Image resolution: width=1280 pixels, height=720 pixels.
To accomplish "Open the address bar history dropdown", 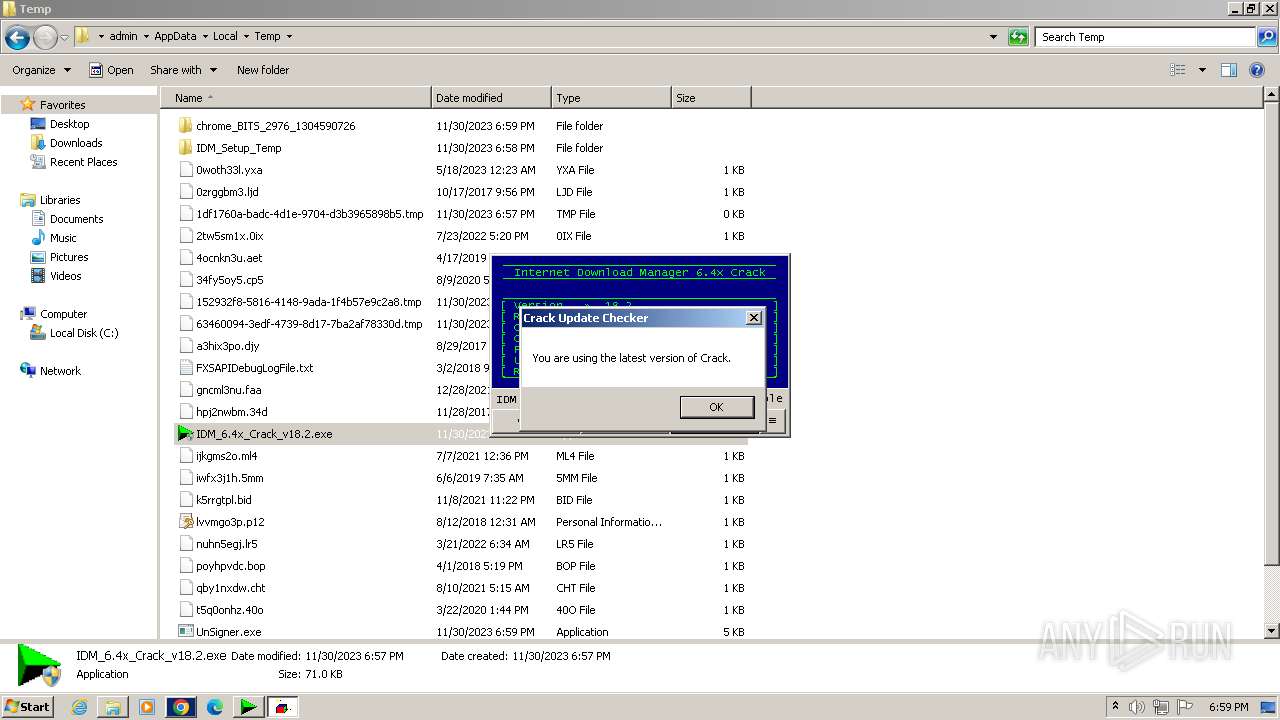I will (993, 37).
